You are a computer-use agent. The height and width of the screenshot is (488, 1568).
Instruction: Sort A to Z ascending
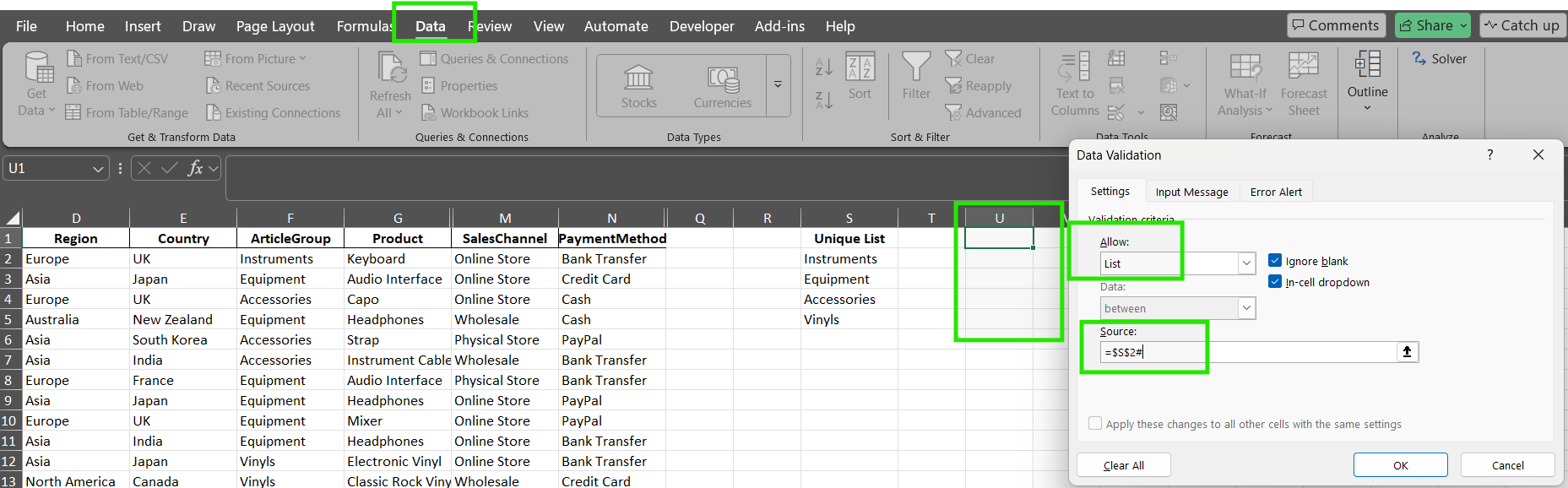(x=824, y=67)
